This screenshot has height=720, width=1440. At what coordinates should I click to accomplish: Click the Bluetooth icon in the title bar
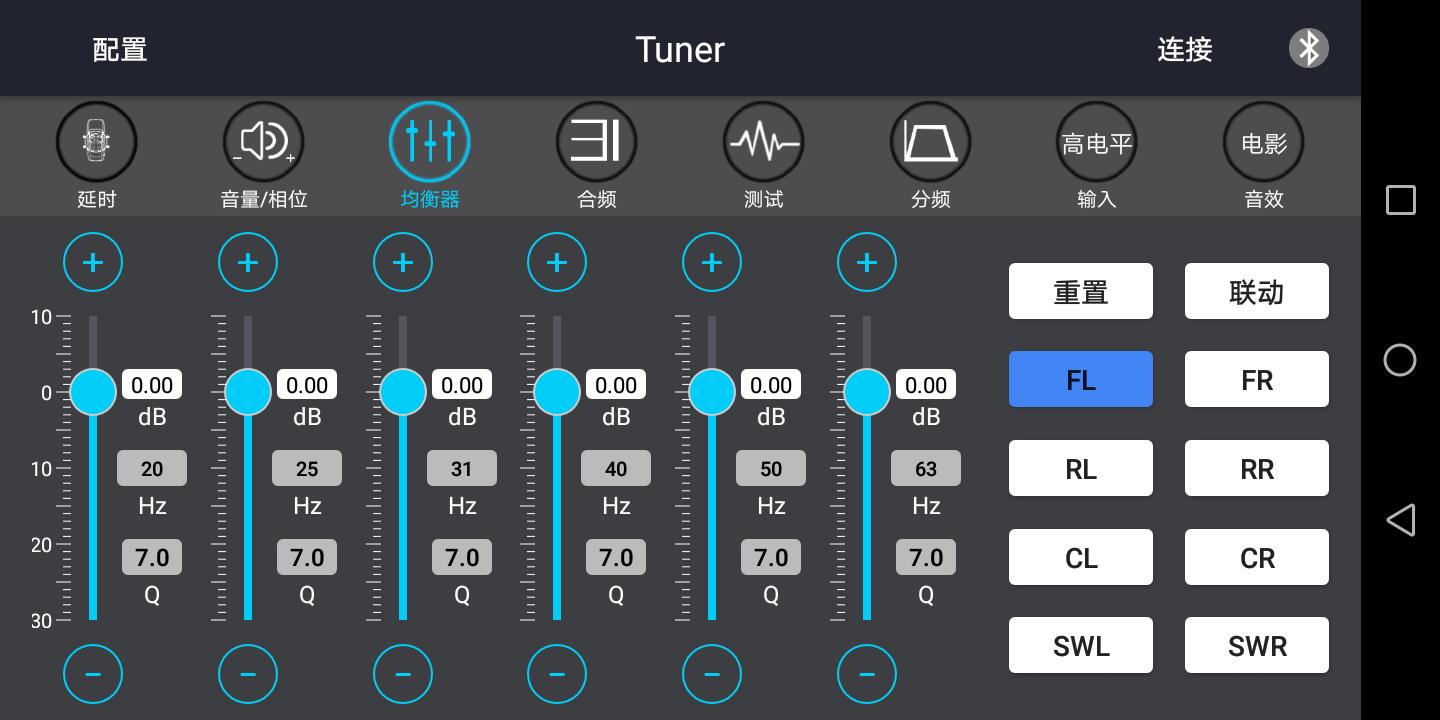1308,47
